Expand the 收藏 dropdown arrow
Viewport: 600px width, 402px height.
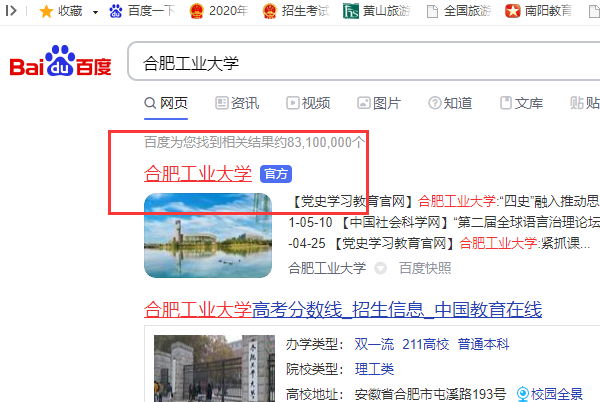point(95,12)
